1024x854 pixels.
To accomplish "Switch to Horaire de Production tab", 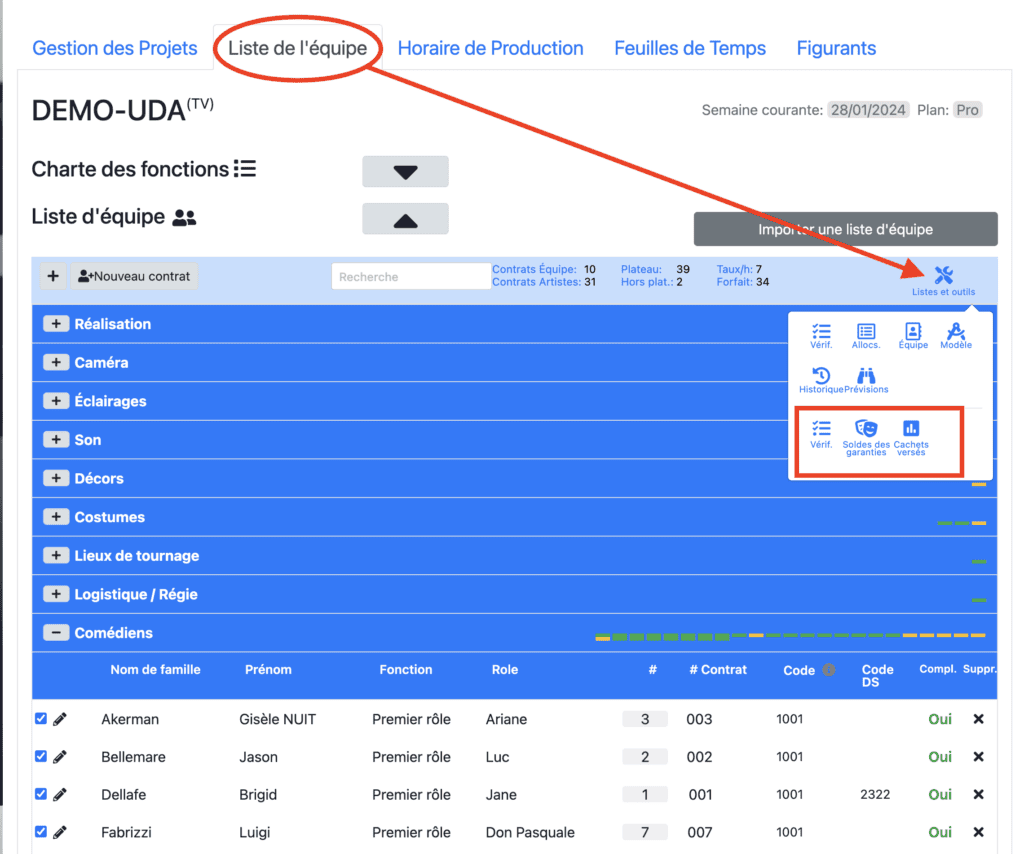I will coord(490,48).
